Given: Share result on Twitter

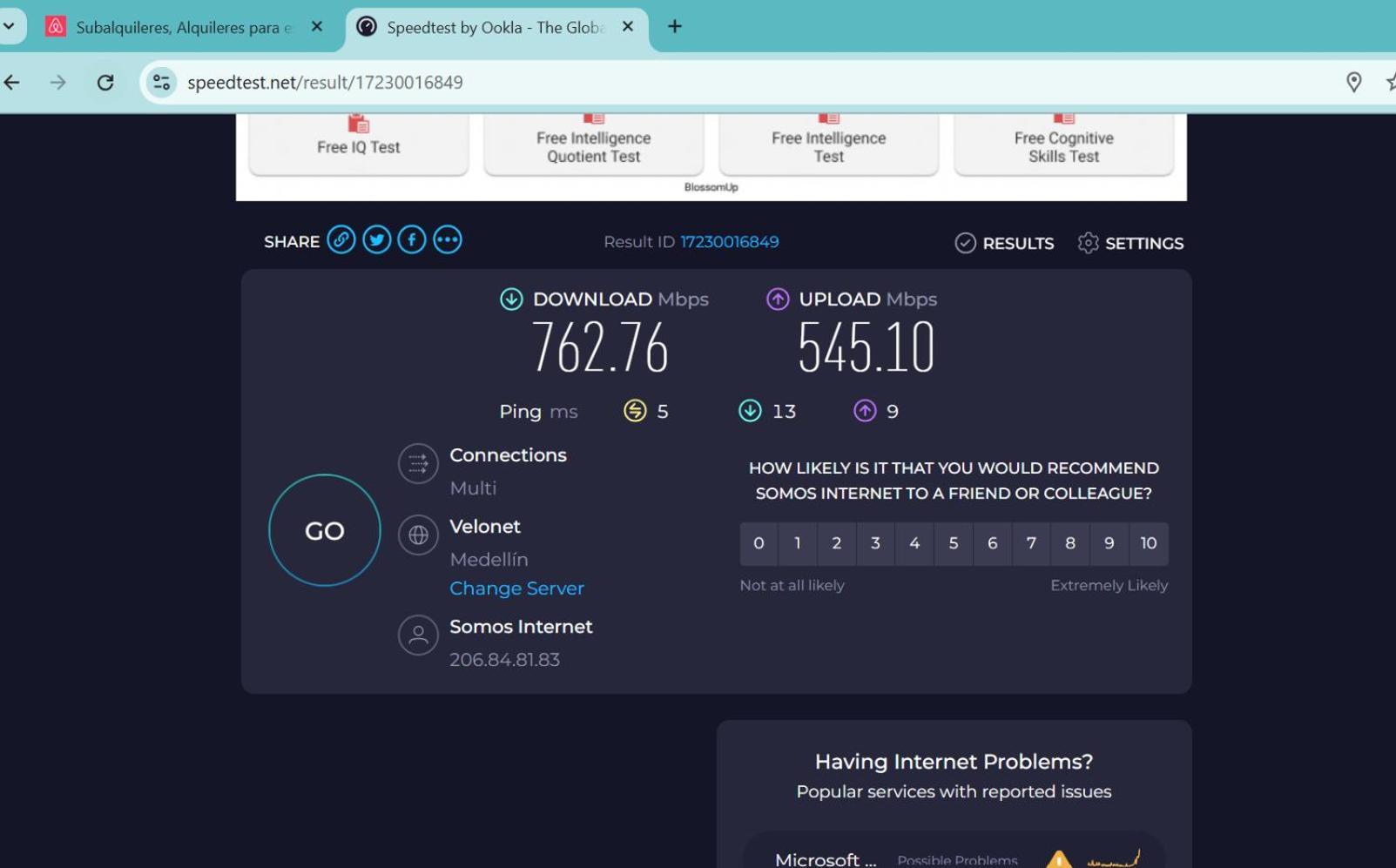Looking at the screenshot, I should 377,239.
